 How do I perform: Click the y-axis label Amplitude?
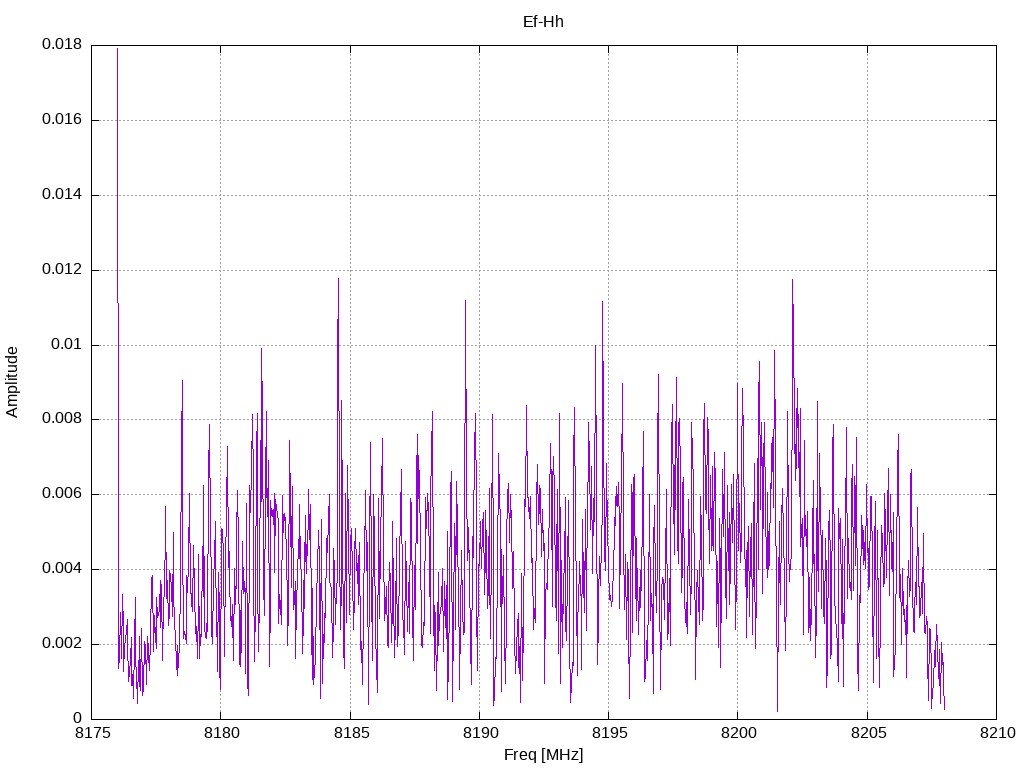12,382
